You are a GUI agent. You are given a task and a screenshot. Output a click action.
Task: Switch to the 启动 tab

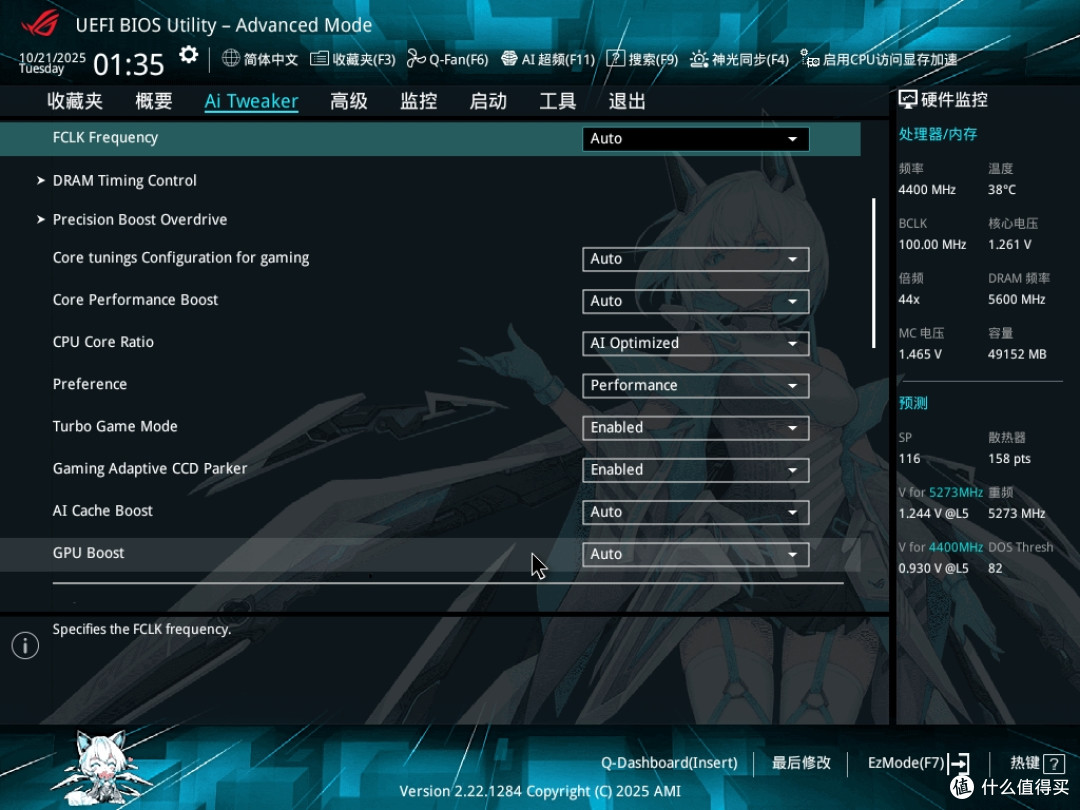[488, 101]
